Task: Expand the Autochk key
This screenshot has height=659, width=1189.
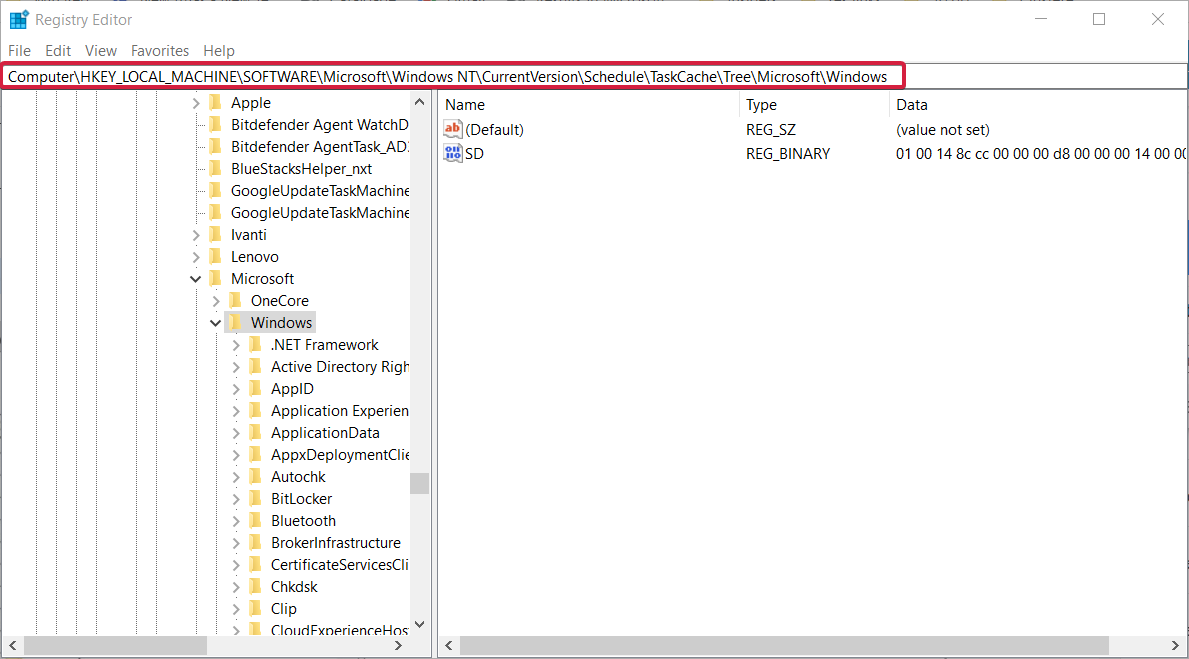Action: pos(236,477)
